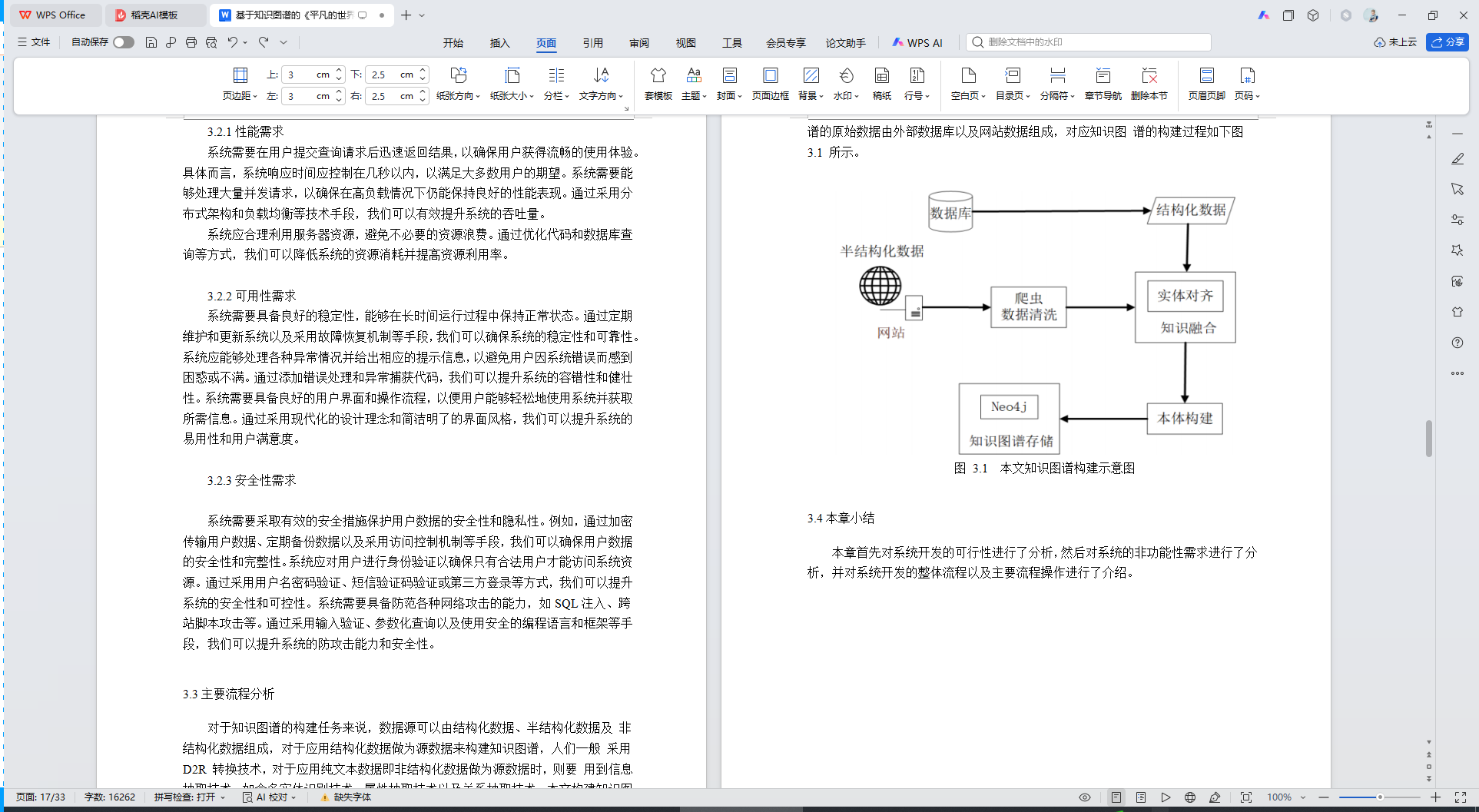Open the 背景 page background tool
The height and width of the screenshot is (812, 1479).
(x=811, y=83)
